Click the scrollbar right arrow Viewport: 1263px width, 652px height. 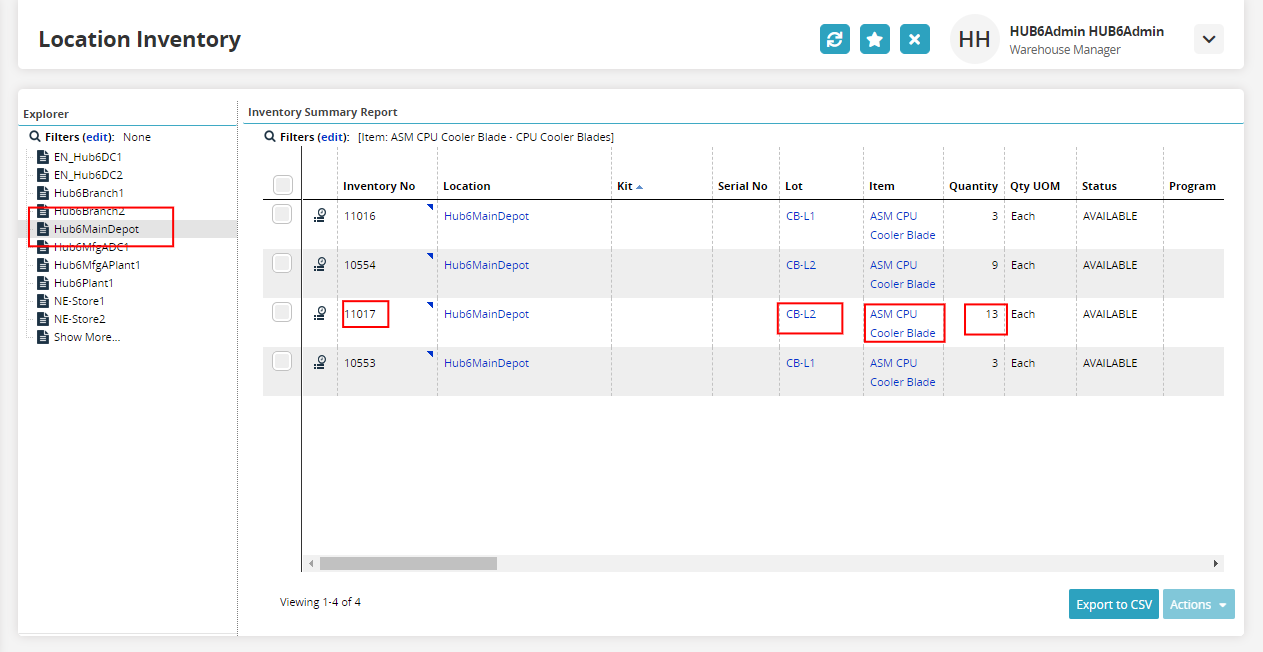click(1215, 563)
